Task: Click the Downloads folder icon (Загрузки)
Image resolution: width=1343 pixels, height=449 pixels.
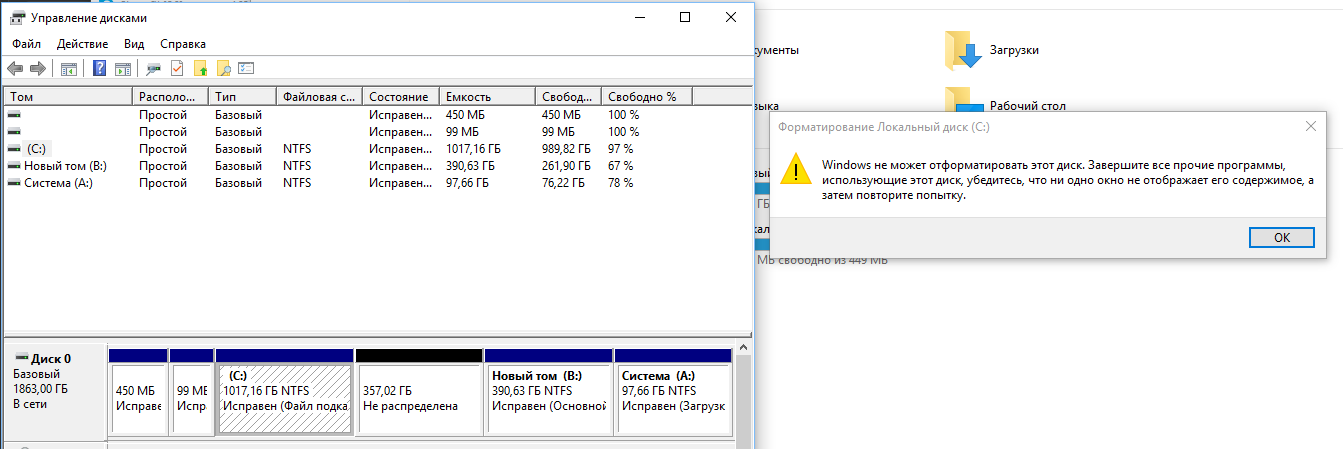Action: coord(964,50)
